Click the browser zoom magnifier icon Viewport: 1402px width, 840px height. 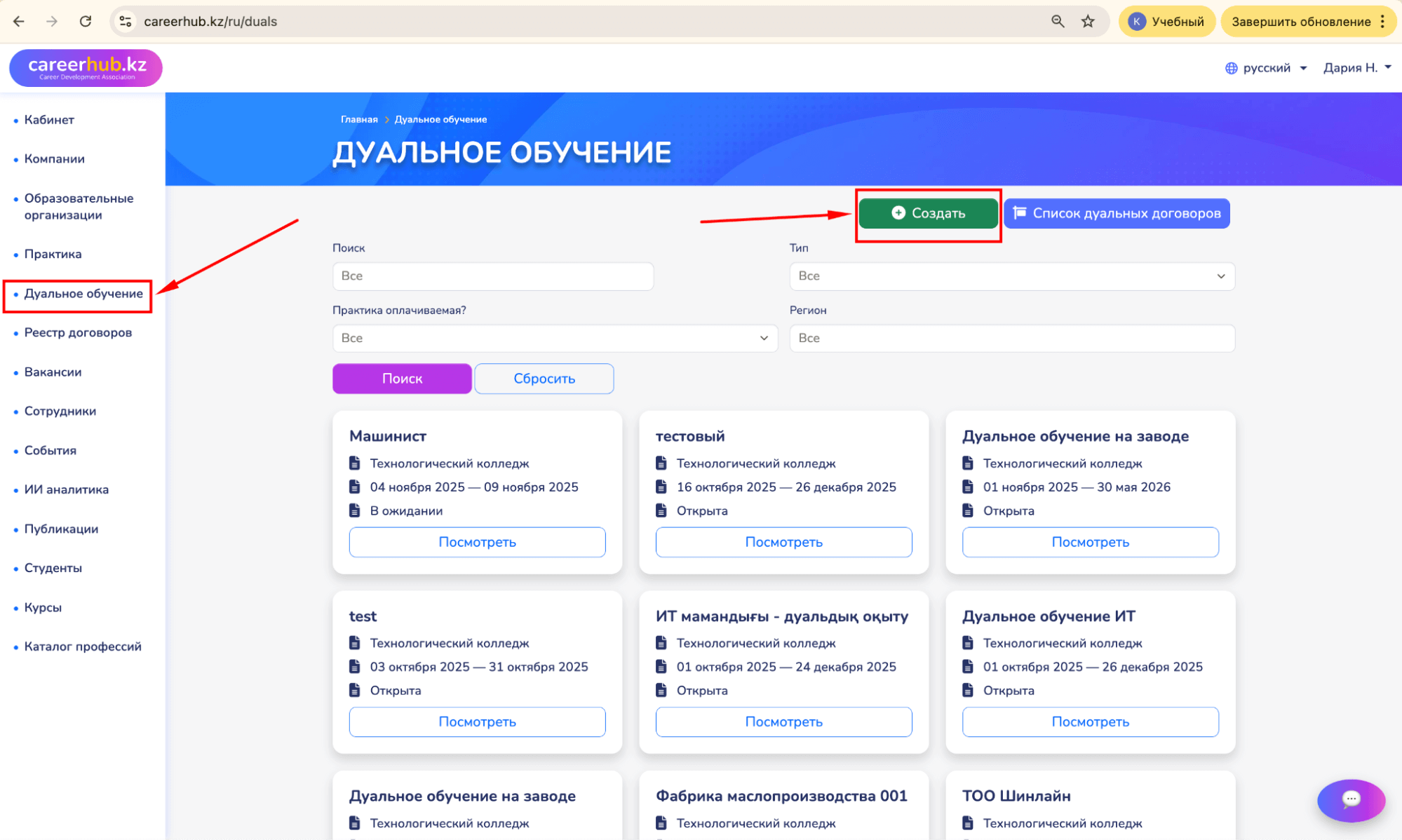tap(1058, 21)
